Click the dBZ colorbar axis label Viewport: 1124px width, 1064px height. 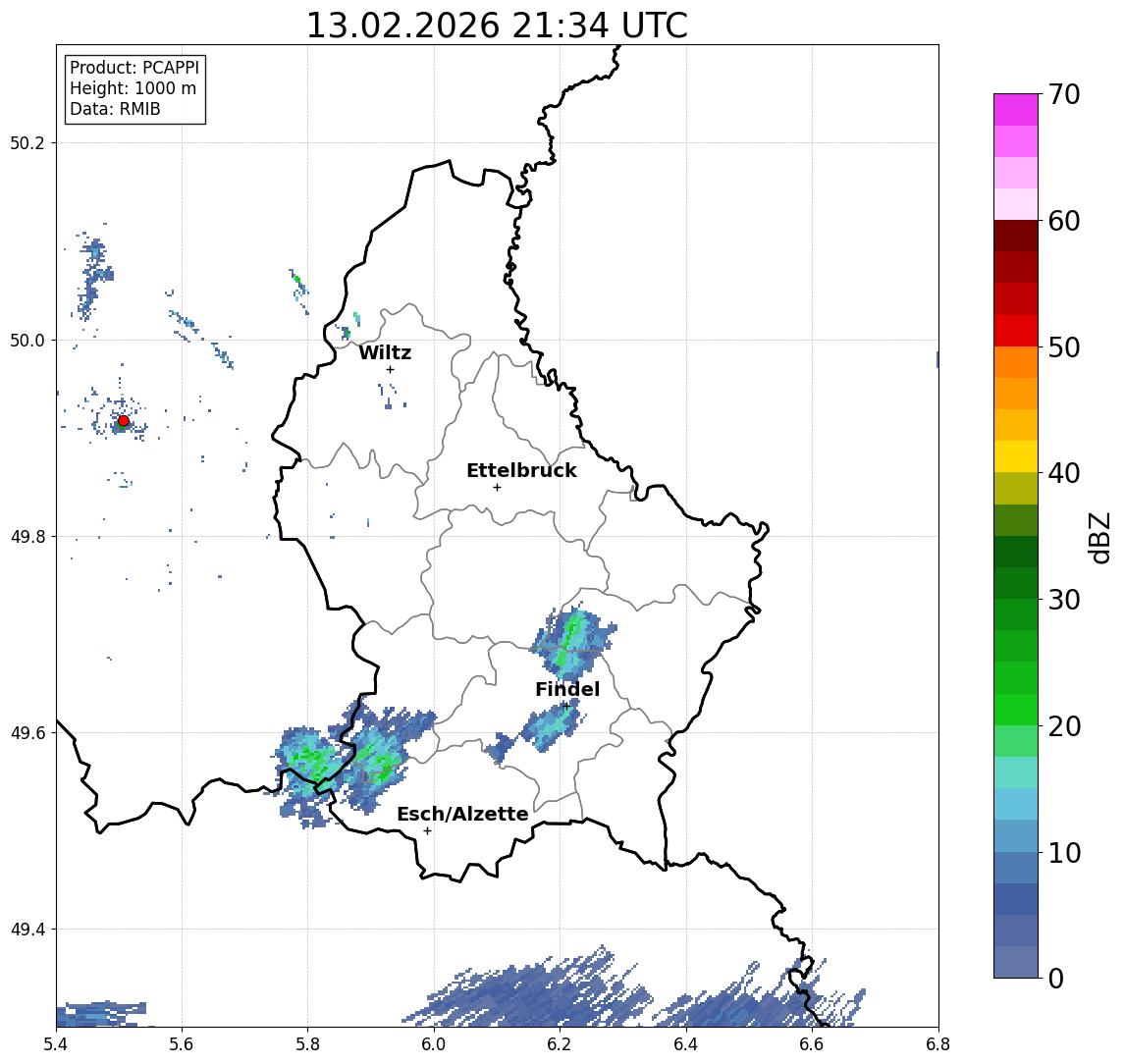(x=1099, y=538)
